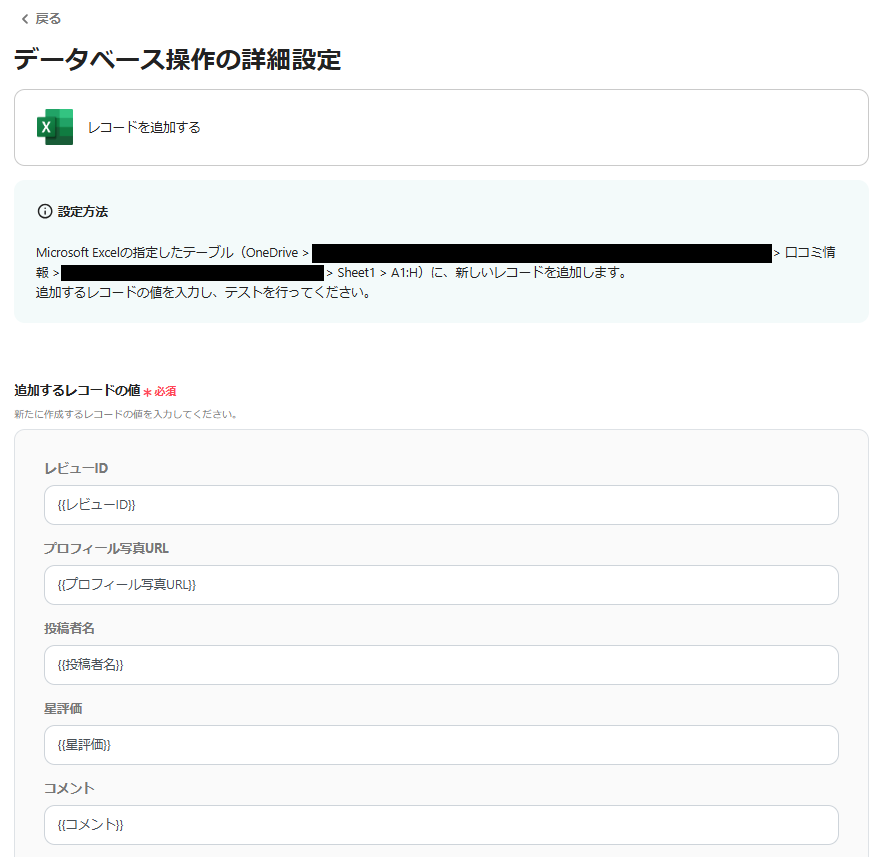This screenshot has height=857, width=887.
Task: Select the Excel file icon
Action: point(54,127)
